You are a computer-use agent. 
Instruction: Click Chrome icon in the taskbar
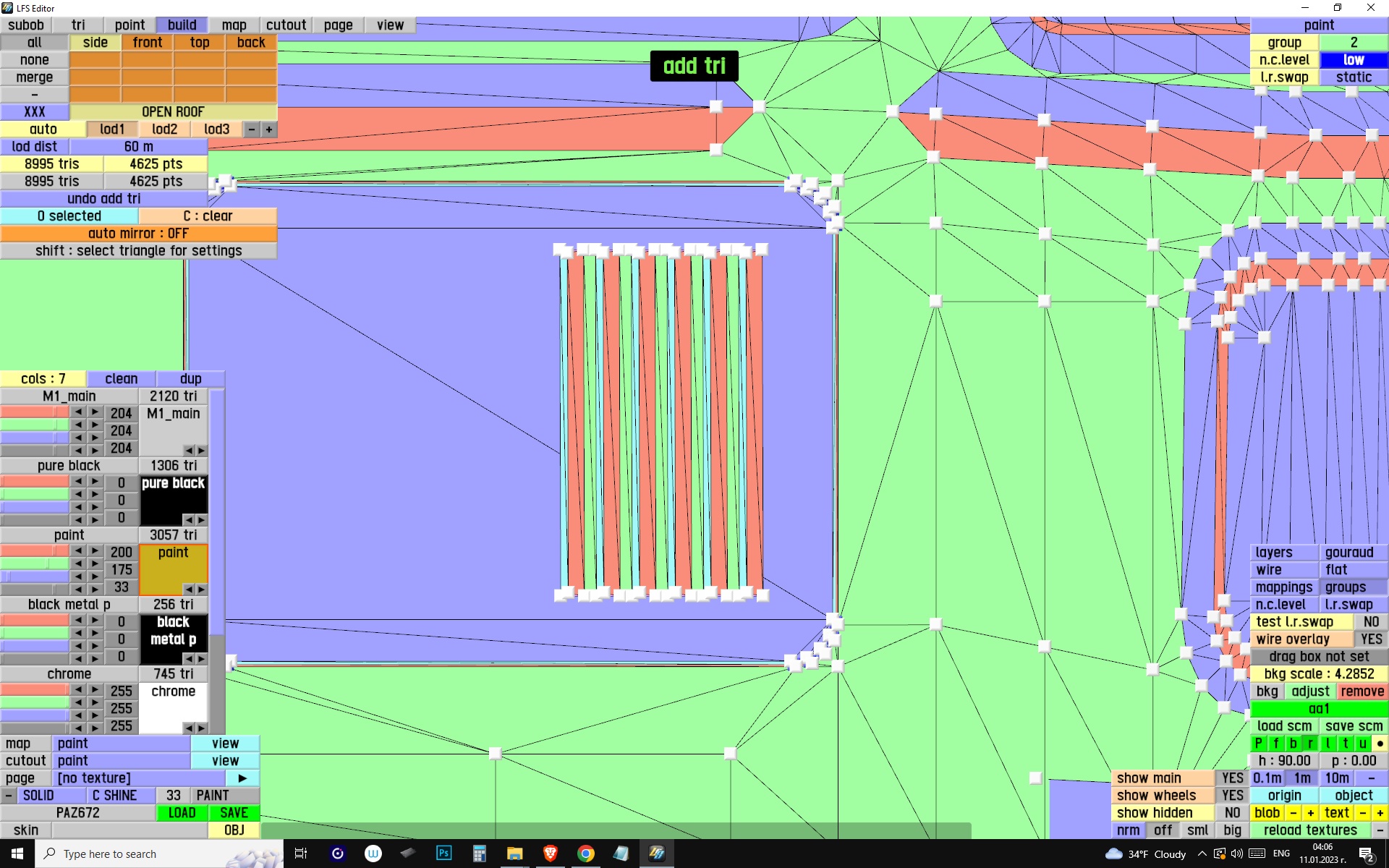click(585, 854)
